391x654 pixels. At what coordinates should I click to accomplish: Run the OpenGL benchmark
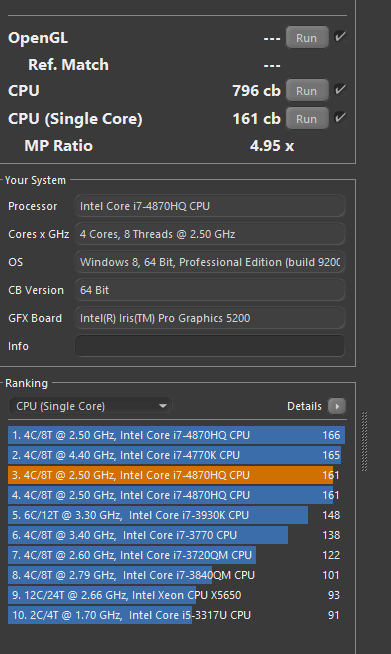point(307,38)
